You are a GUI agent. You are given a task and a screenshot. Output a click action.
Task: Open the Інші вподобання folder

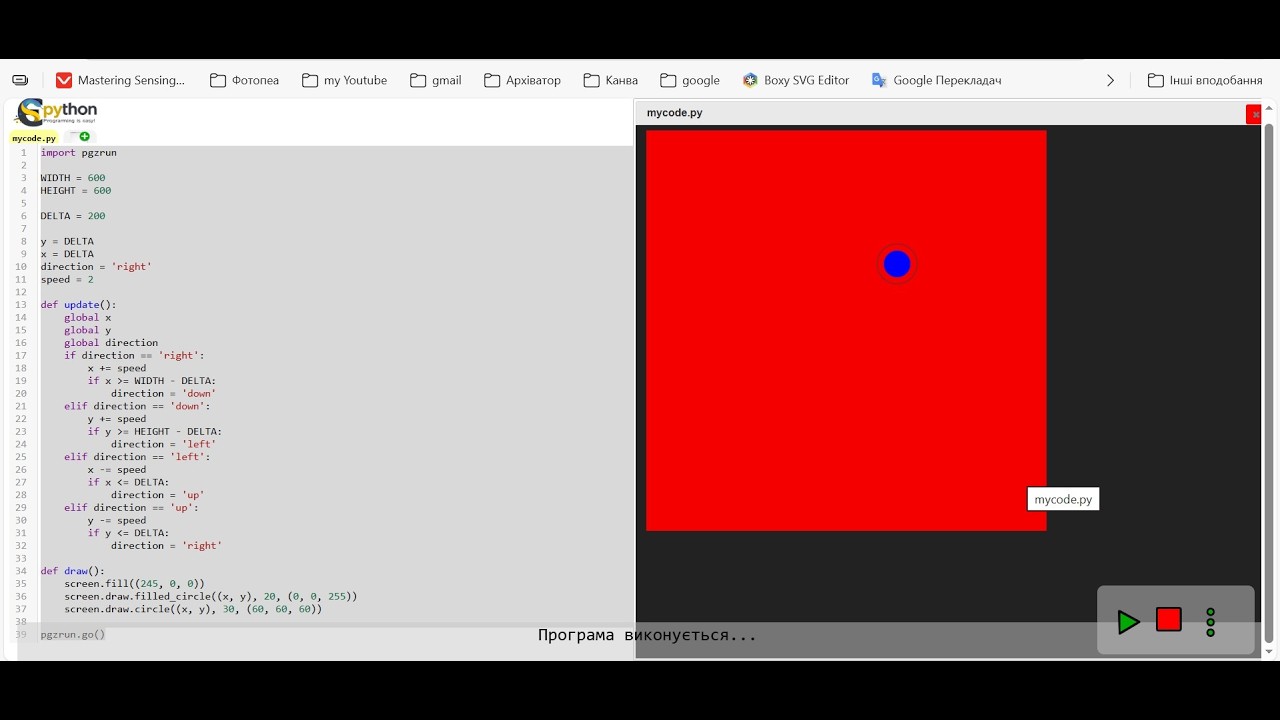coord(1205,80)
